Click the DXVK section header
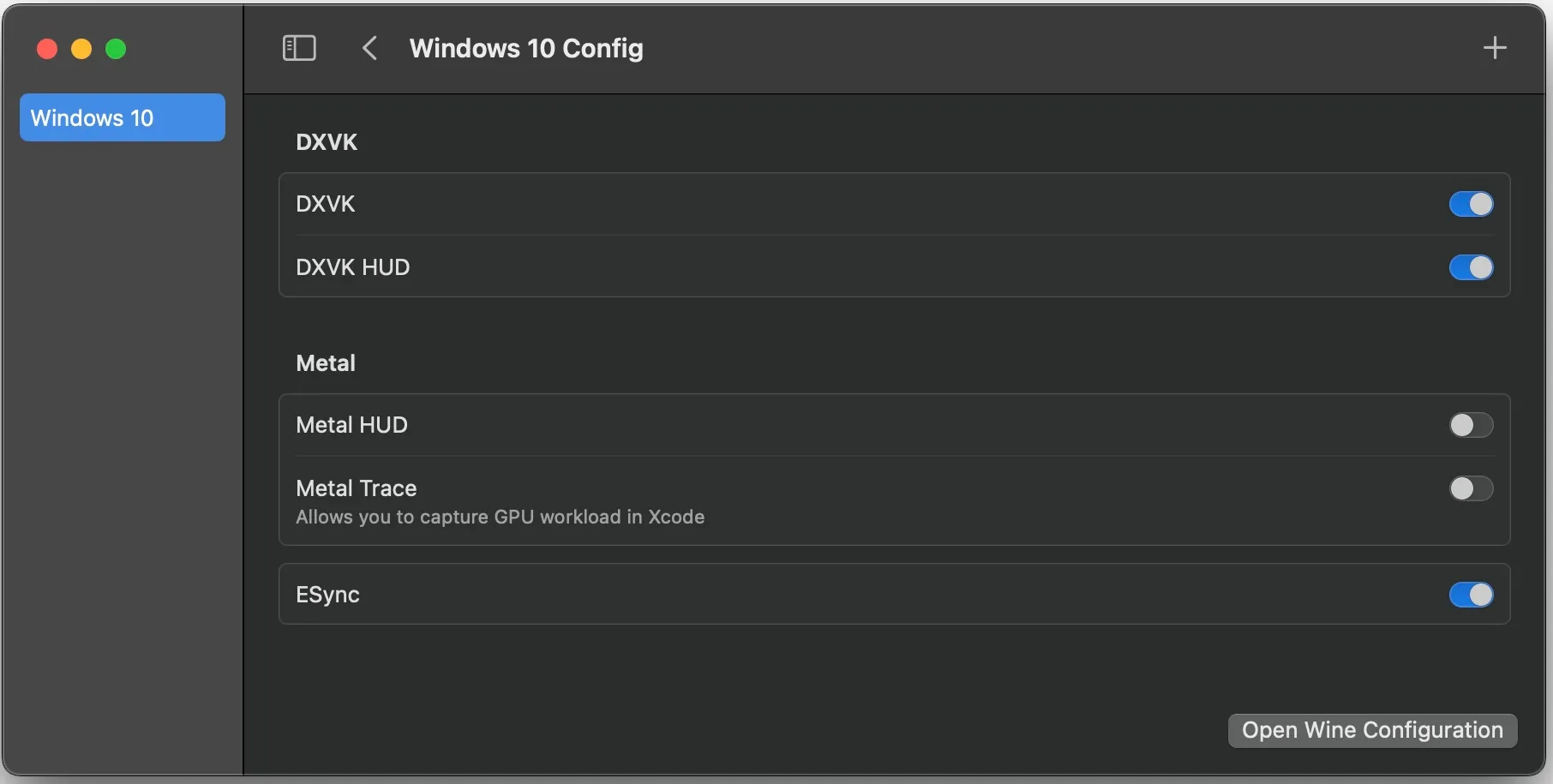 click(x=327, y=141)
